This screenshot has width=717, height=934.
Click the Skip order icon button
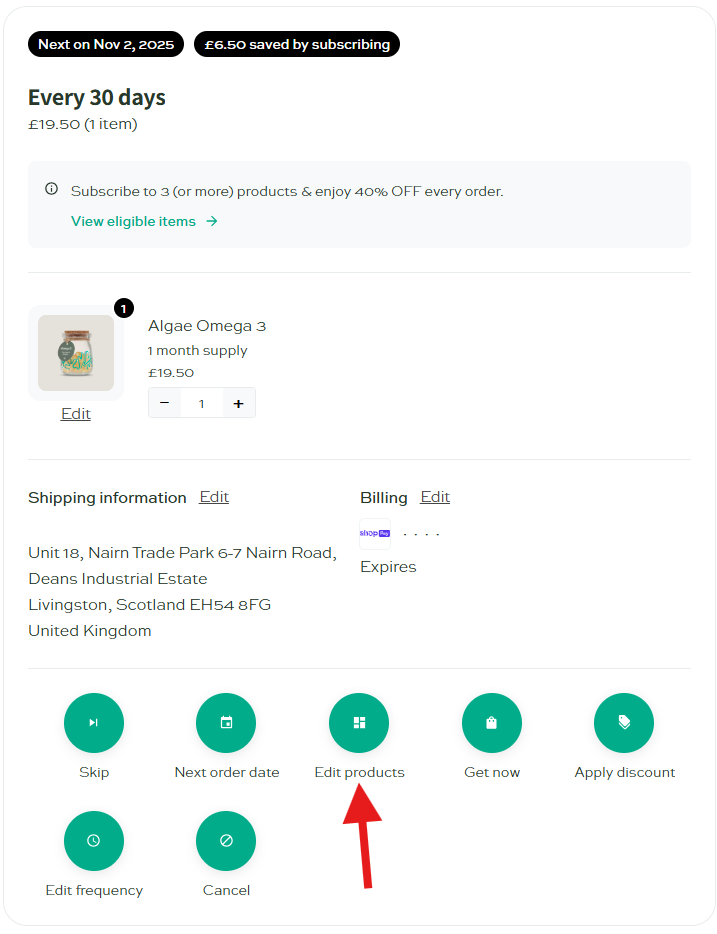tap(93, 723)
